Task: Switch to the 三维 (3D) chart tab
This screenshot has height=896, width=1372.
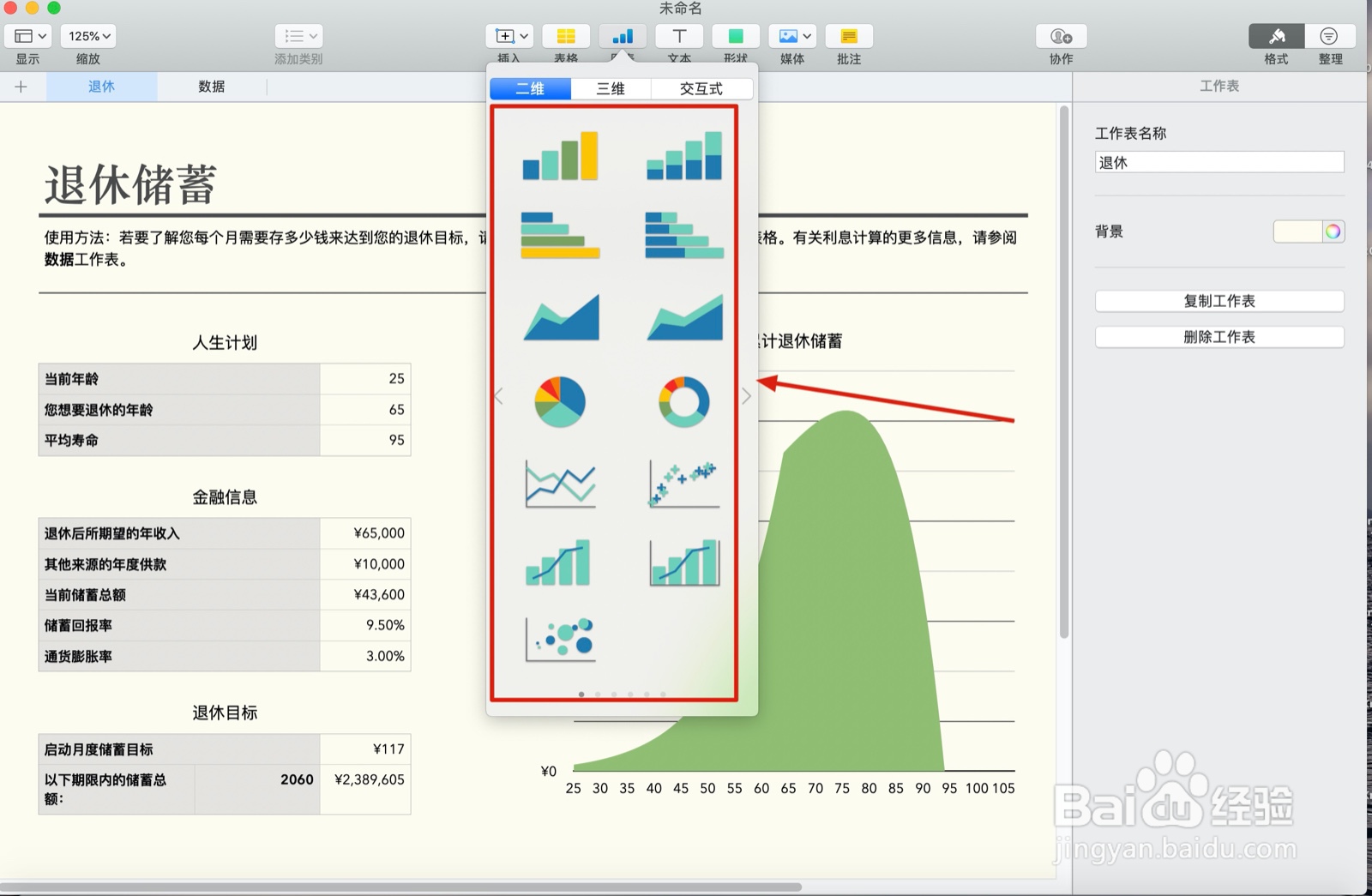Action: tap(611, 88)
